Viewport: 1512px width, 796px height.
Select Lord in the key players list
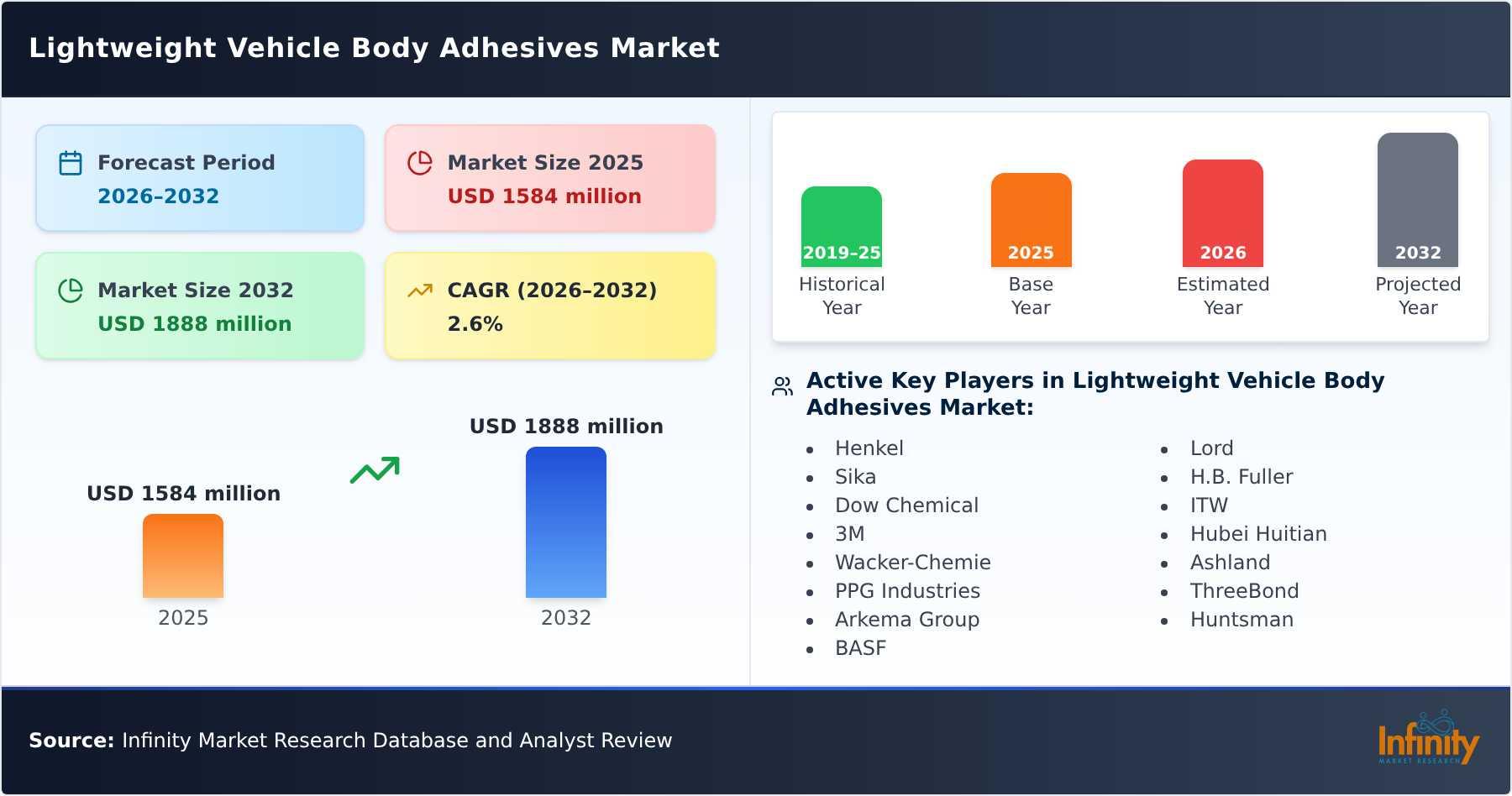pos(1211,448)
